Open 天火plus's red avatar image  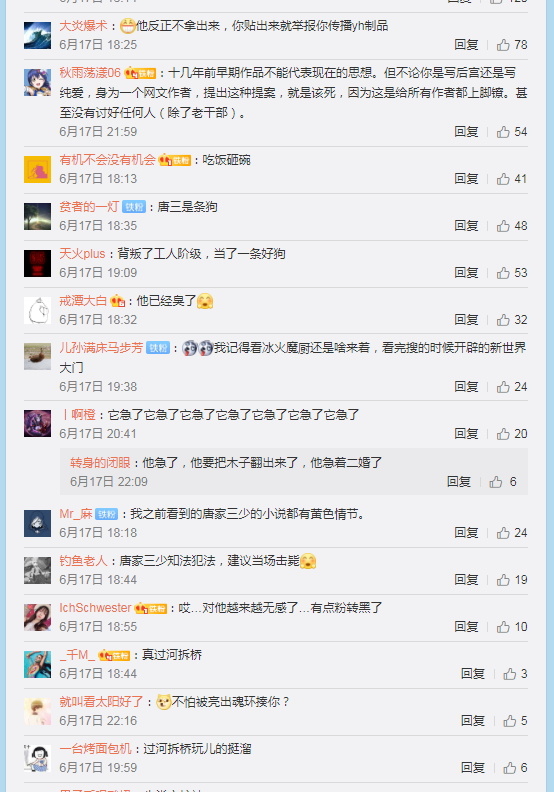pyautogui.click(x=37, y=263)
